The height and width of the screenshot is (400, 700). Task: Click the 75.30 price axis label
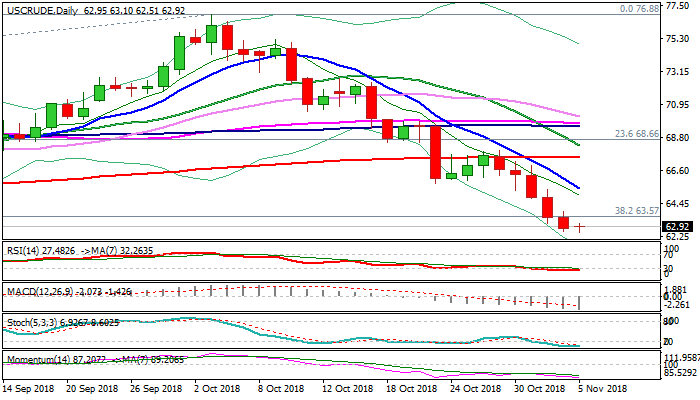676,39
